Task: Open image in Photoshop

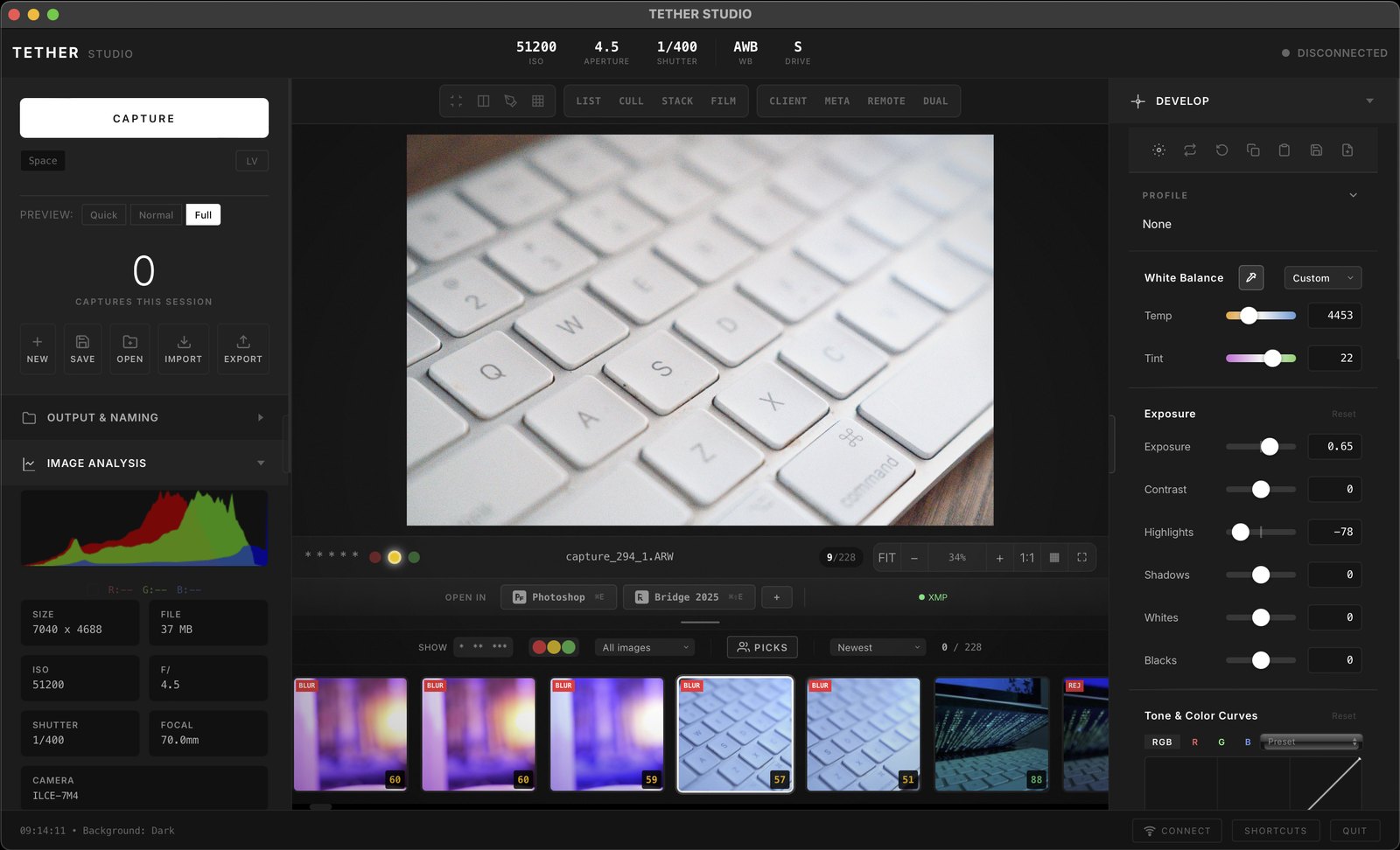Action: click(x=558, y=597)
